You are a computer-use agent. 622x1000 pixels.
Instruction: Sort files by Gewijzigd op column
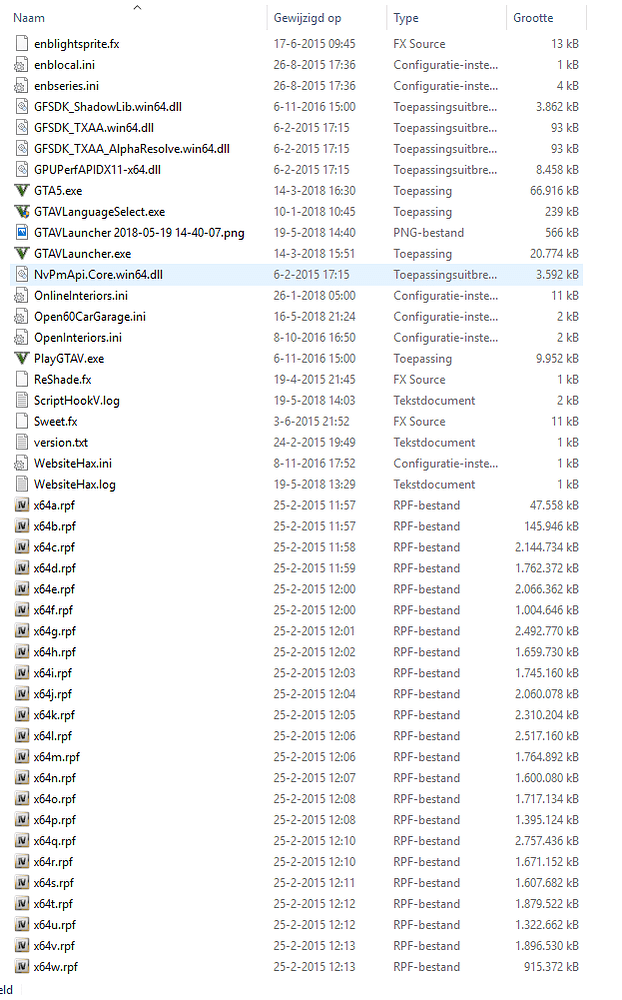pyautogui.click(x=307, y=18)
